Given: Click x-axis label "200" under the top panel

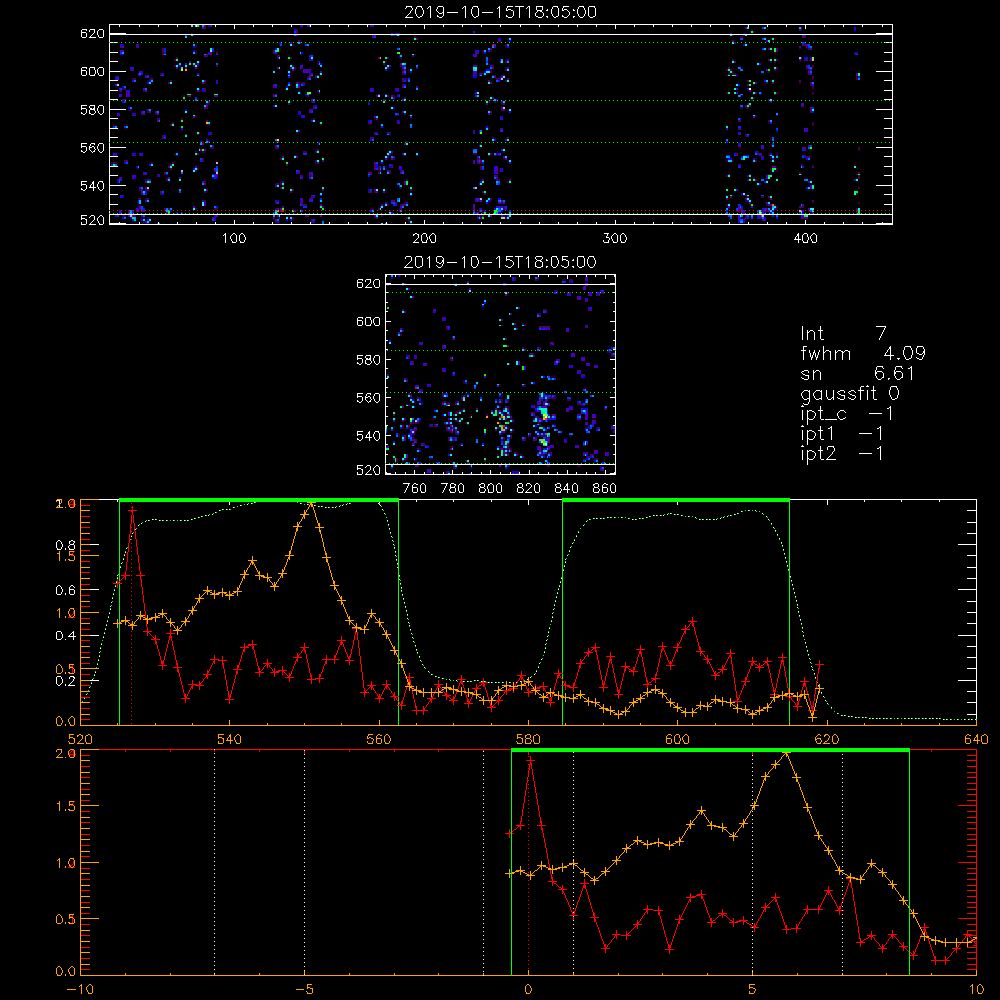Looking at the screenshot, I should point(424,239).
